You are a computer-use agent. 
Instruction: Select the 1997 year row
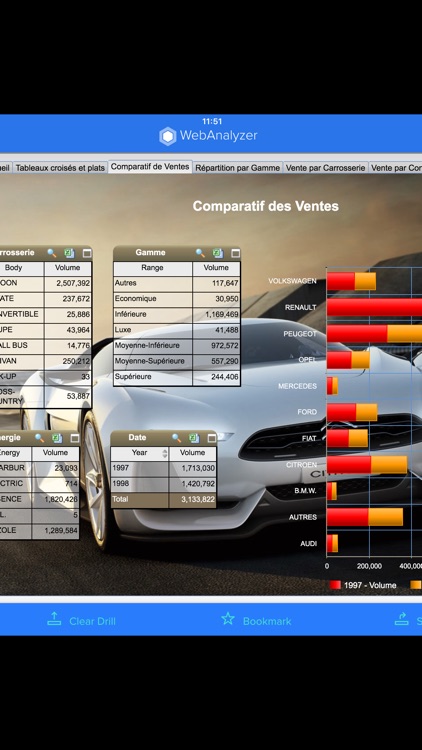click(164, 468)
